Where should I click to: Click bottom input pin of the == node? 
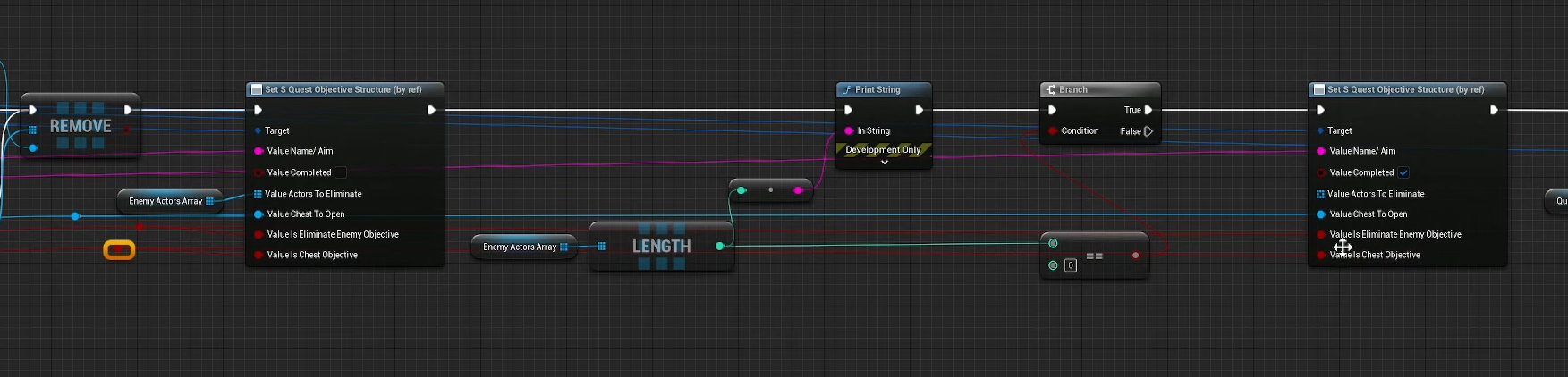pyautogui.click(x=1053, y=265)
